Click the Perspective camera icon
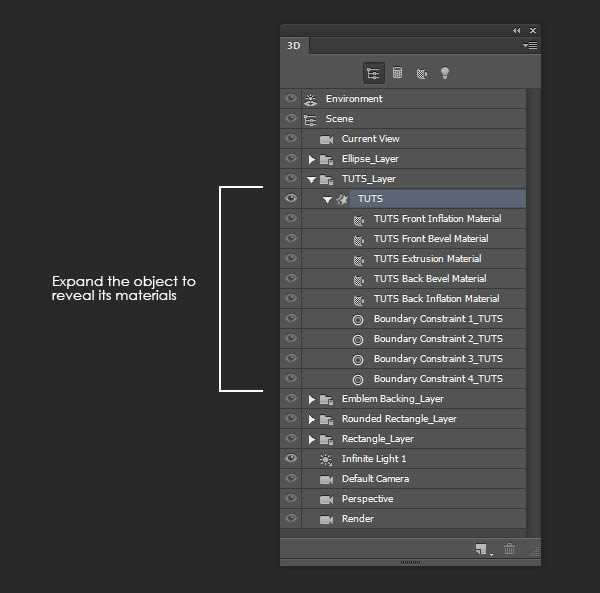This screenshot has height=593, width=600. [326, 499]
